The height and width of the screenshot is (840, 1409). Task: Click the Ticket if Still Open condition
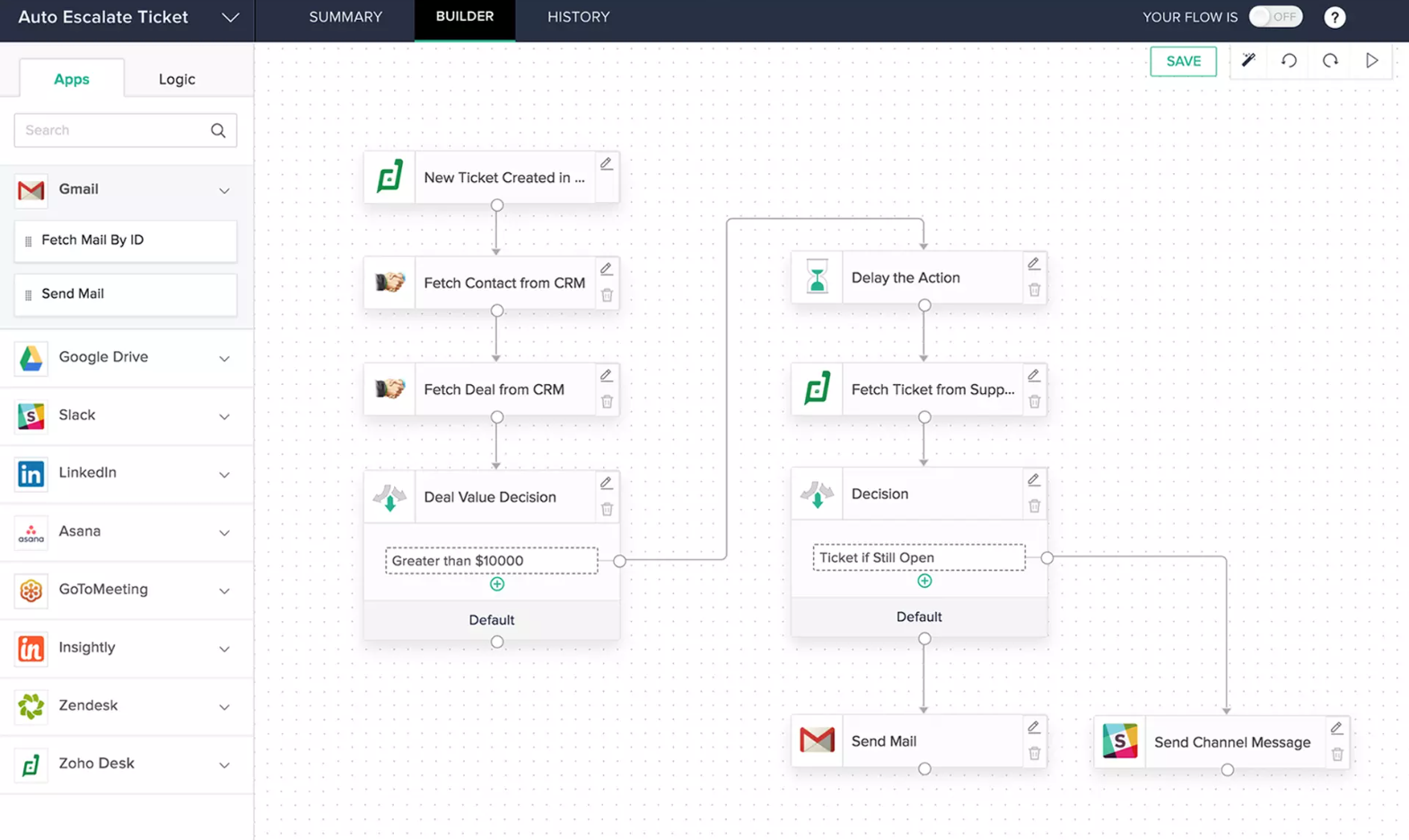919,557
